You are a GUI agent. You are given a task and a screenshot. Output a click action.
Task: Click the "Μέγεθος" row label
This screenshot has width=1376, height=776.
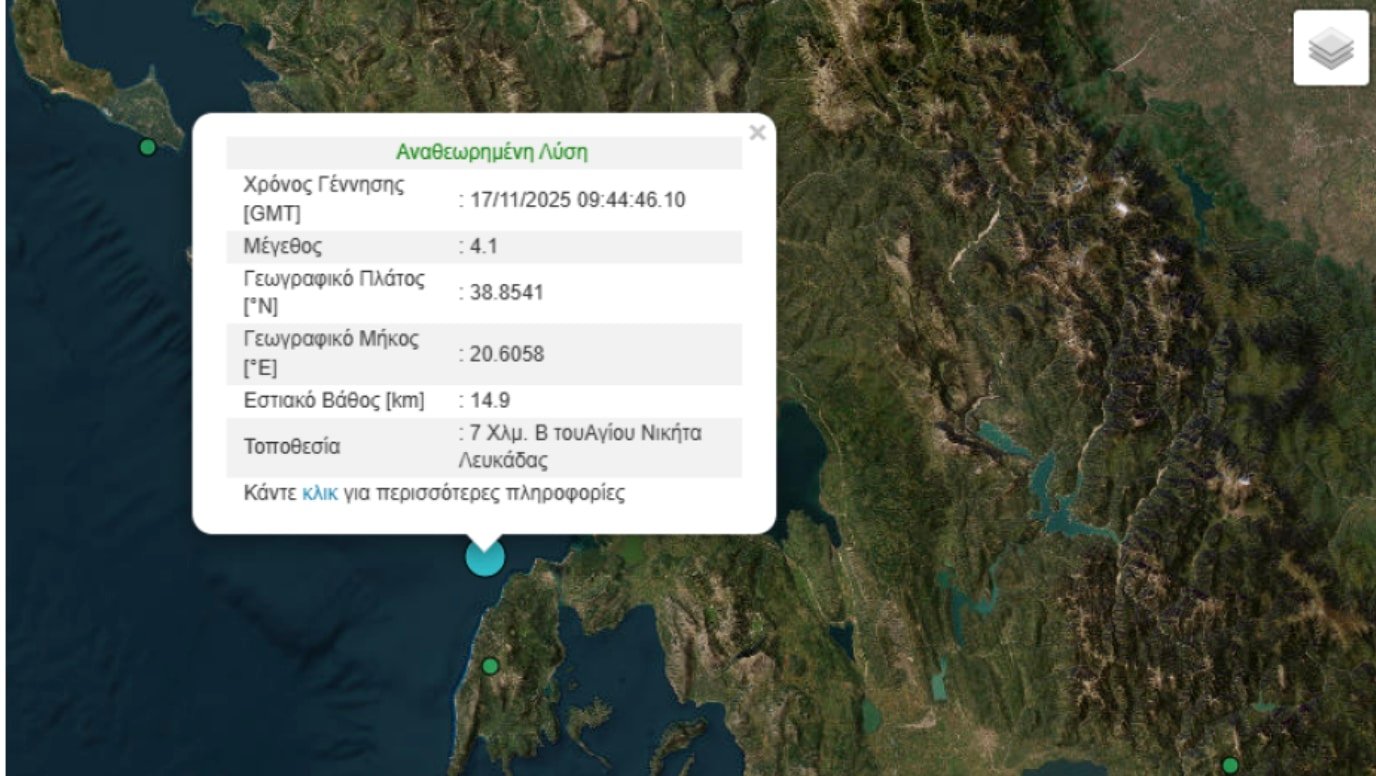[283, 246]
